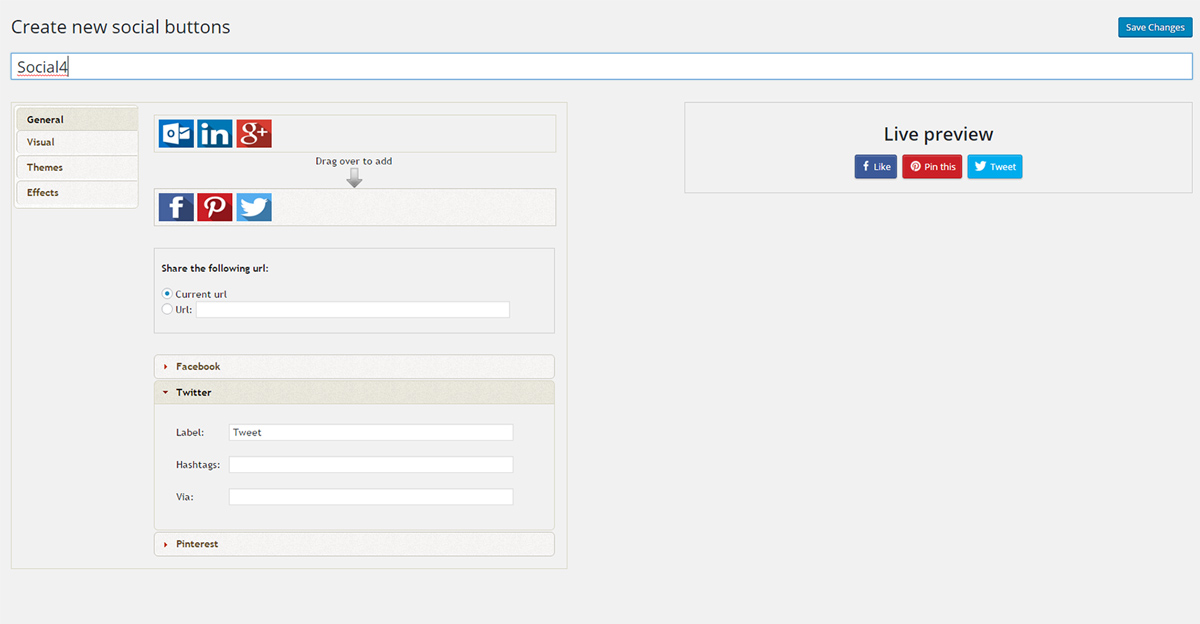Switch to the Visual tab
The height and width of the screenshot is (624, 1200).
tap(77, 143)
